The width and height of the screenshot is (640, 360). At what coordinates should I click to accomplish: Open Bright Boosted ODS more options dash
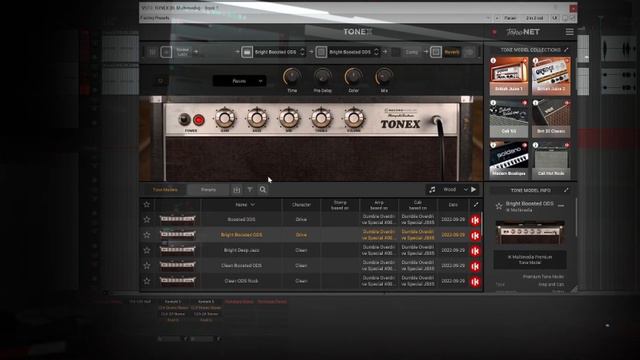(x=561, y=206)
